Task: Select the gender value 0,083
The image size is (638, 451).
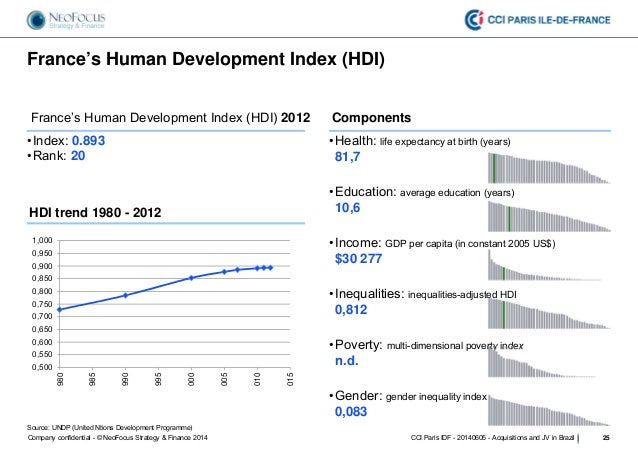Action: point(351,412)
